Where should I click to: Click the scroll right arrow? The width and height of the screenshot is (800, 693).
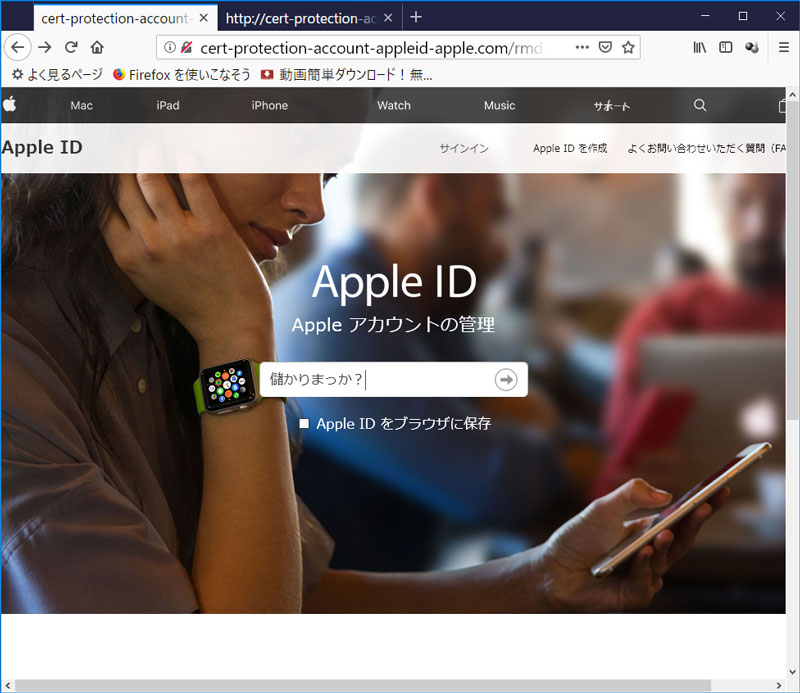779,685
